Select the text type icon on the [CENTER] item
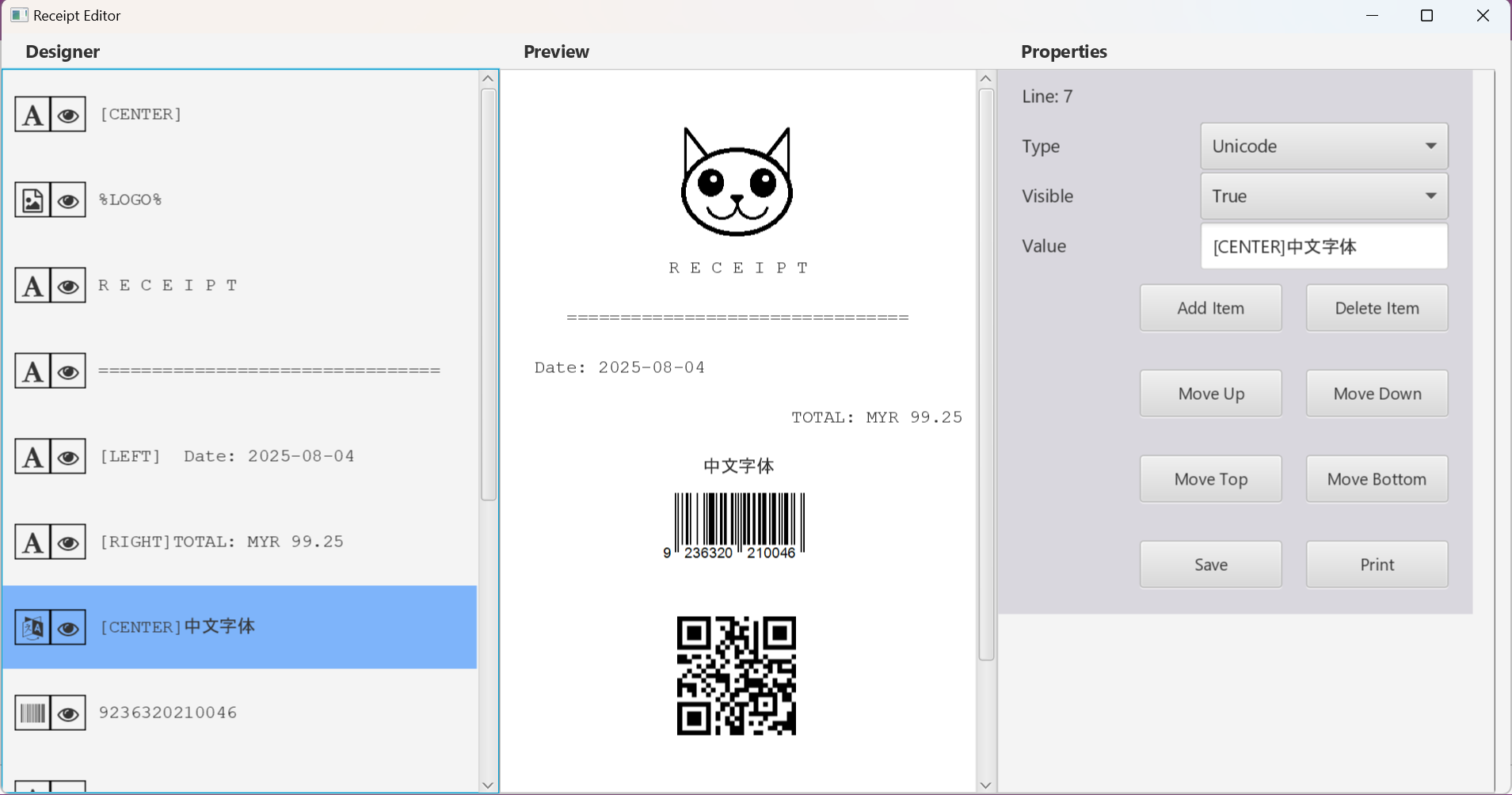 point(32,114)
